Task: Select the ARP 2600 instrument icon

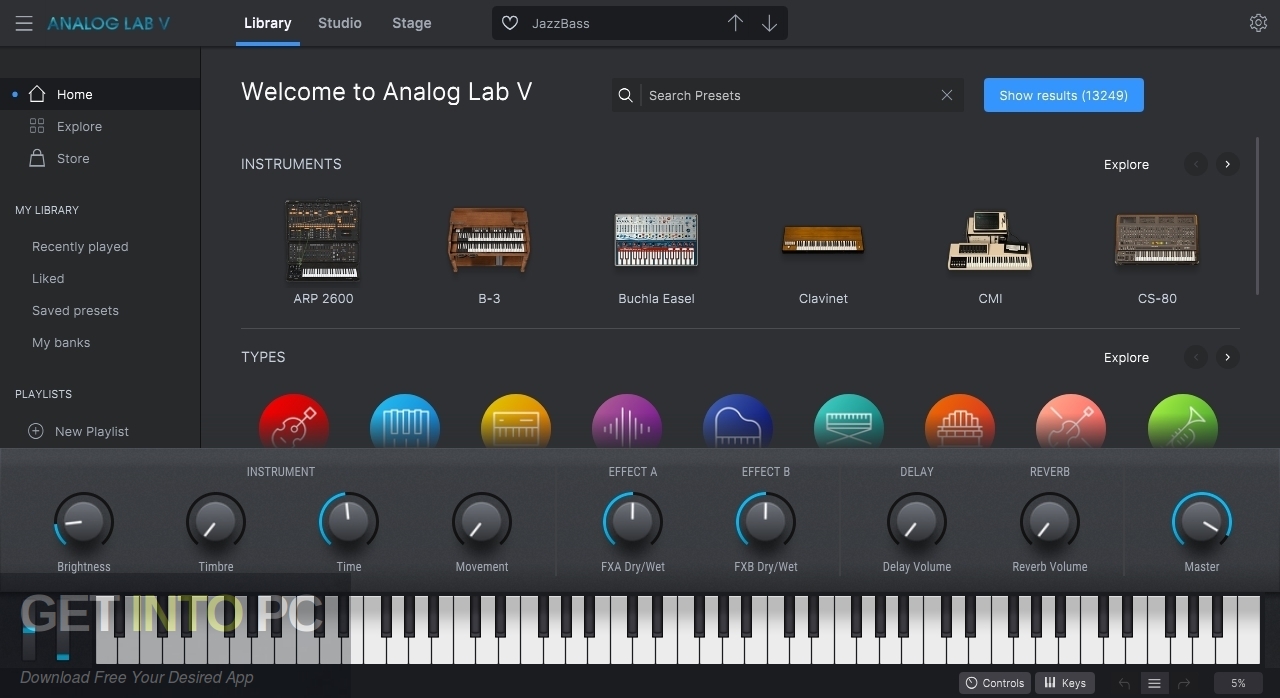Action: pyautogui.click(x=323, y=240)
